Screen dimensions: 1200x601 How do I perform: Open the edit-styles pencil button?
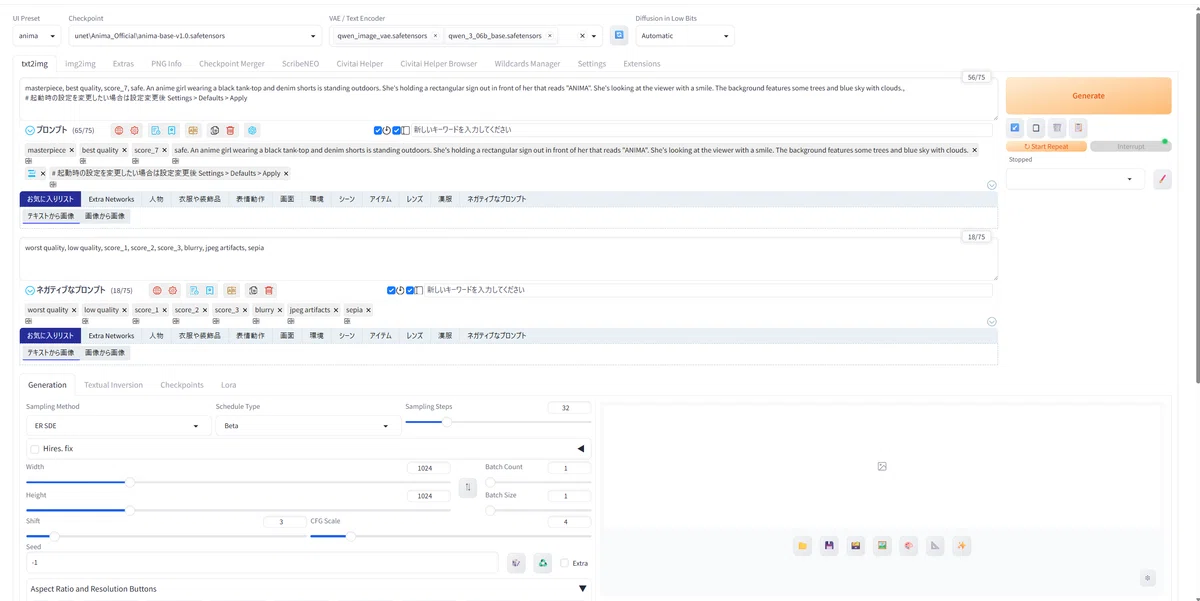(1162, 179)
